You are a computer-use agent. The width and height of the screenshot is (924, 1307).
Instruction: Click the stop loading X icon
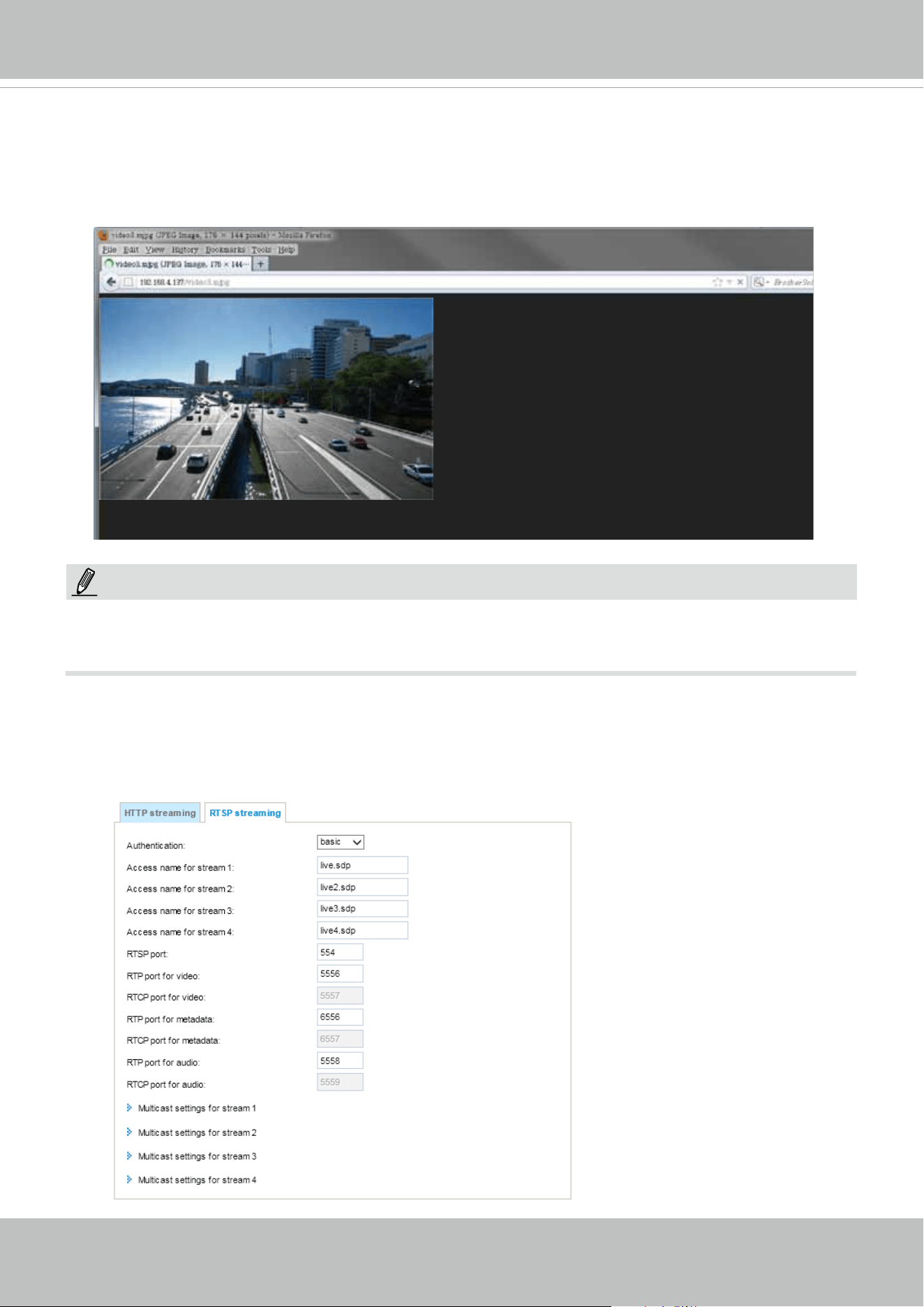(740, 282)
